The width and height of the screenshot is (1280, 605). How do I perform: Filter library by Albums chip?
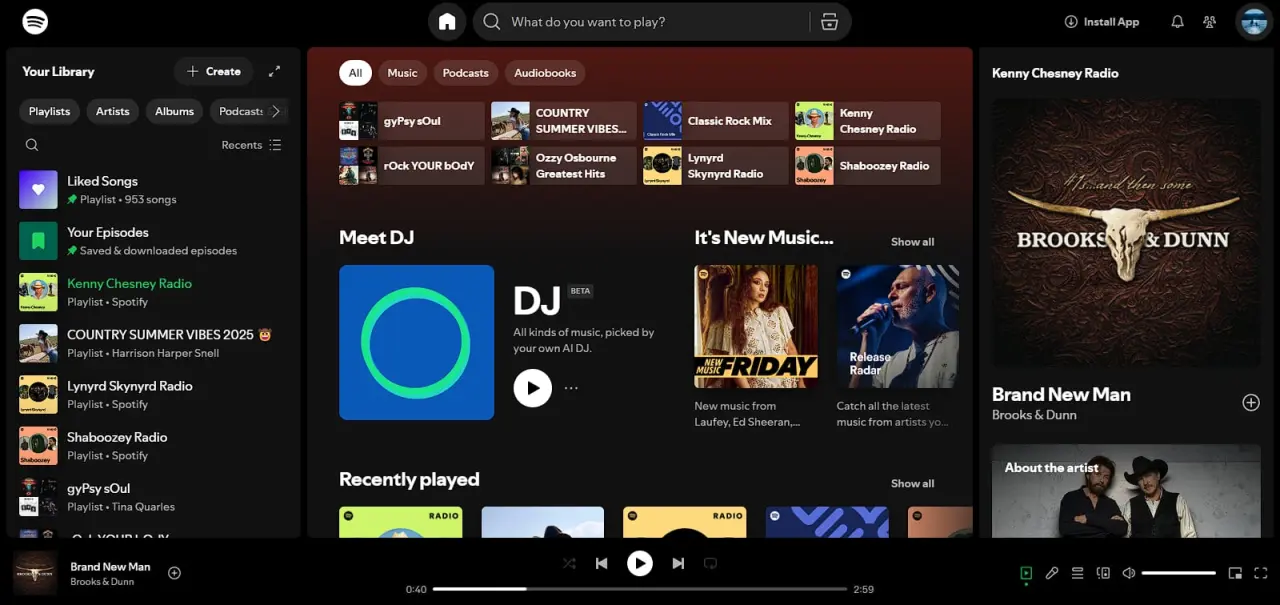(x=174, y=111)
